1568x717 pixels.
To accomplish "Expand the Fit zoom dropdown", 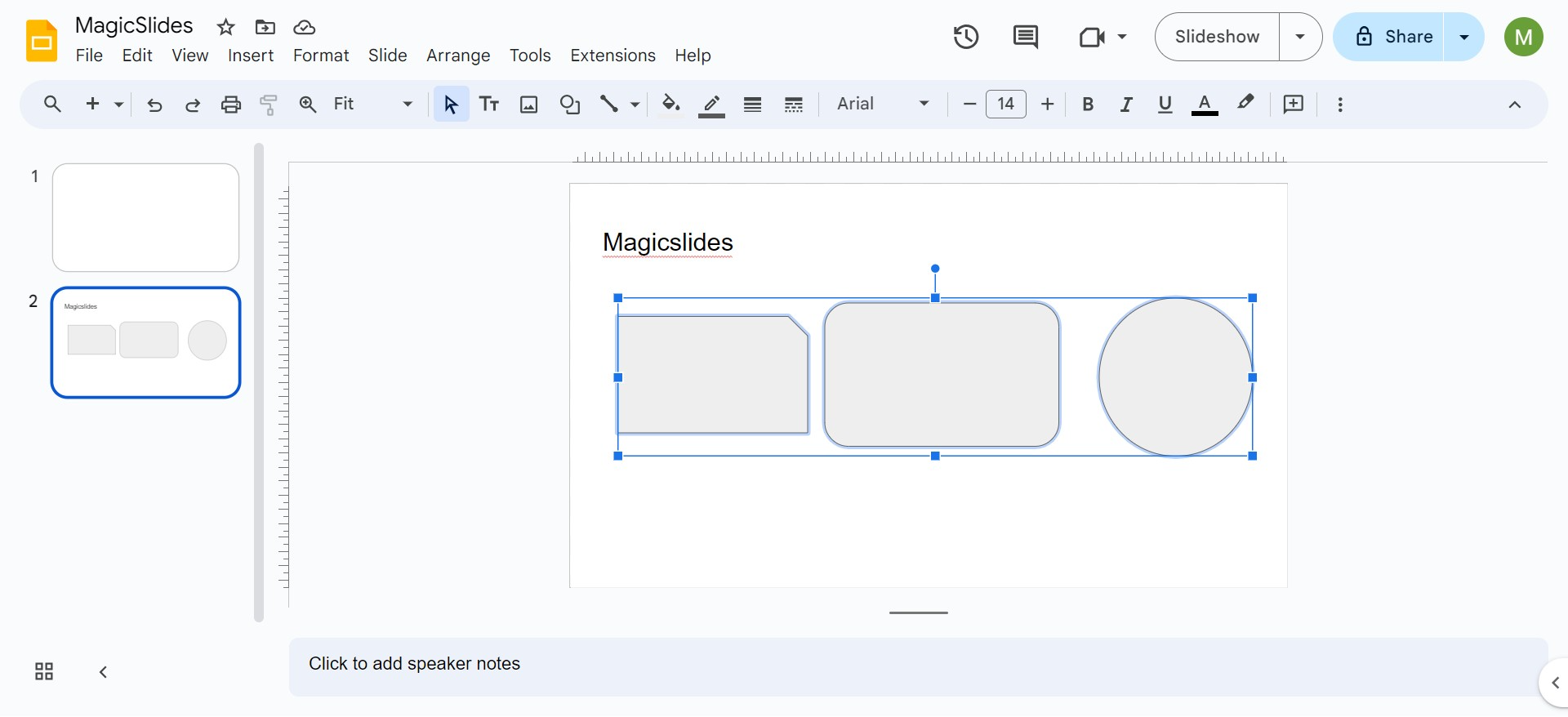I will tap(373, 104).
